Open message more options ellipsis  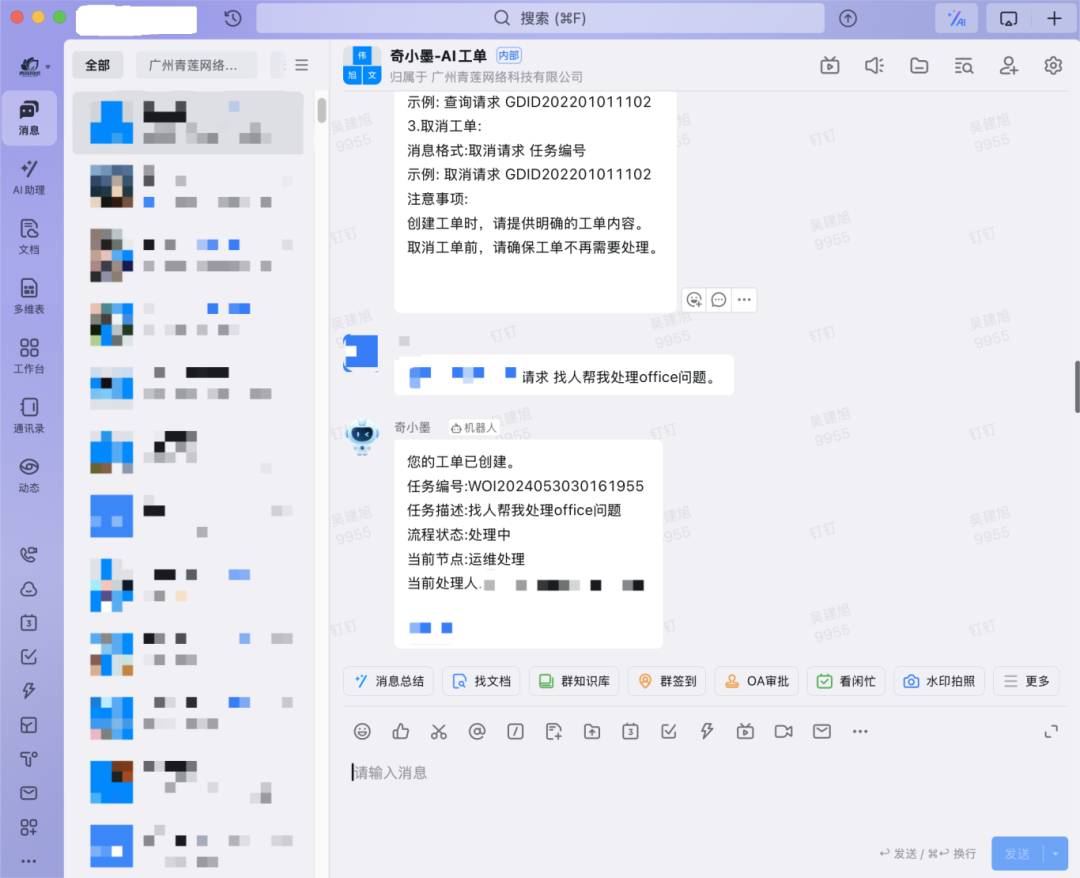point(744,300)
